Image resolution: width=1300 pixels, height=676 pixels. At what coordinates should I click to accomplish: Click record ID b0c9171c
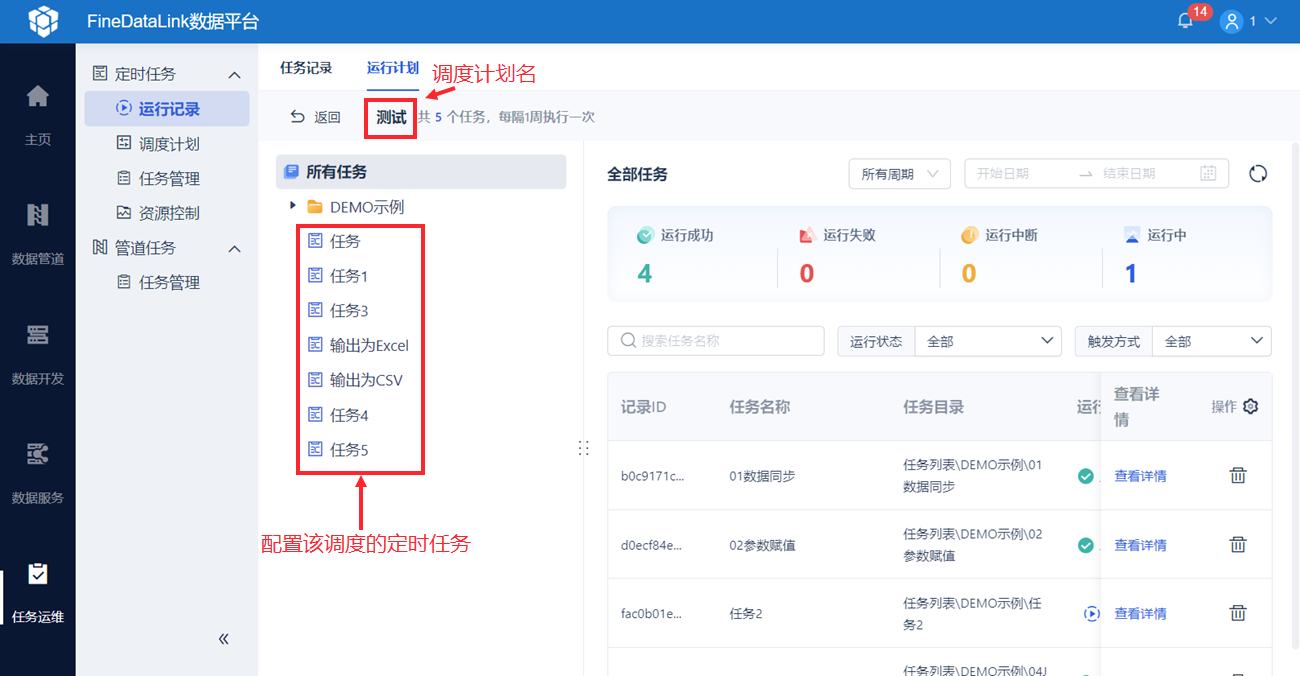coord(653,476)
